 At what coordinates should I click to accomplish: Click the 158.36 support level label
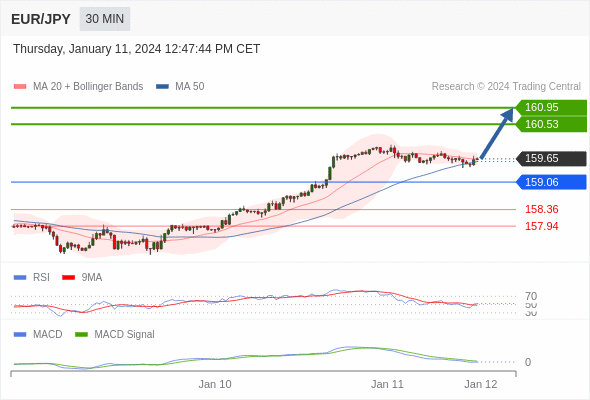point(541,209)
